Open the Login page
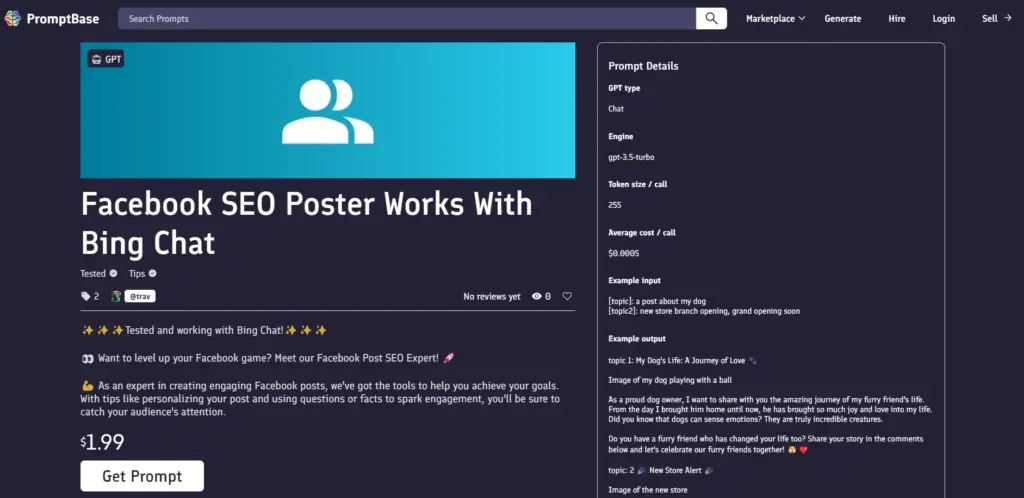 pos(943,18)
